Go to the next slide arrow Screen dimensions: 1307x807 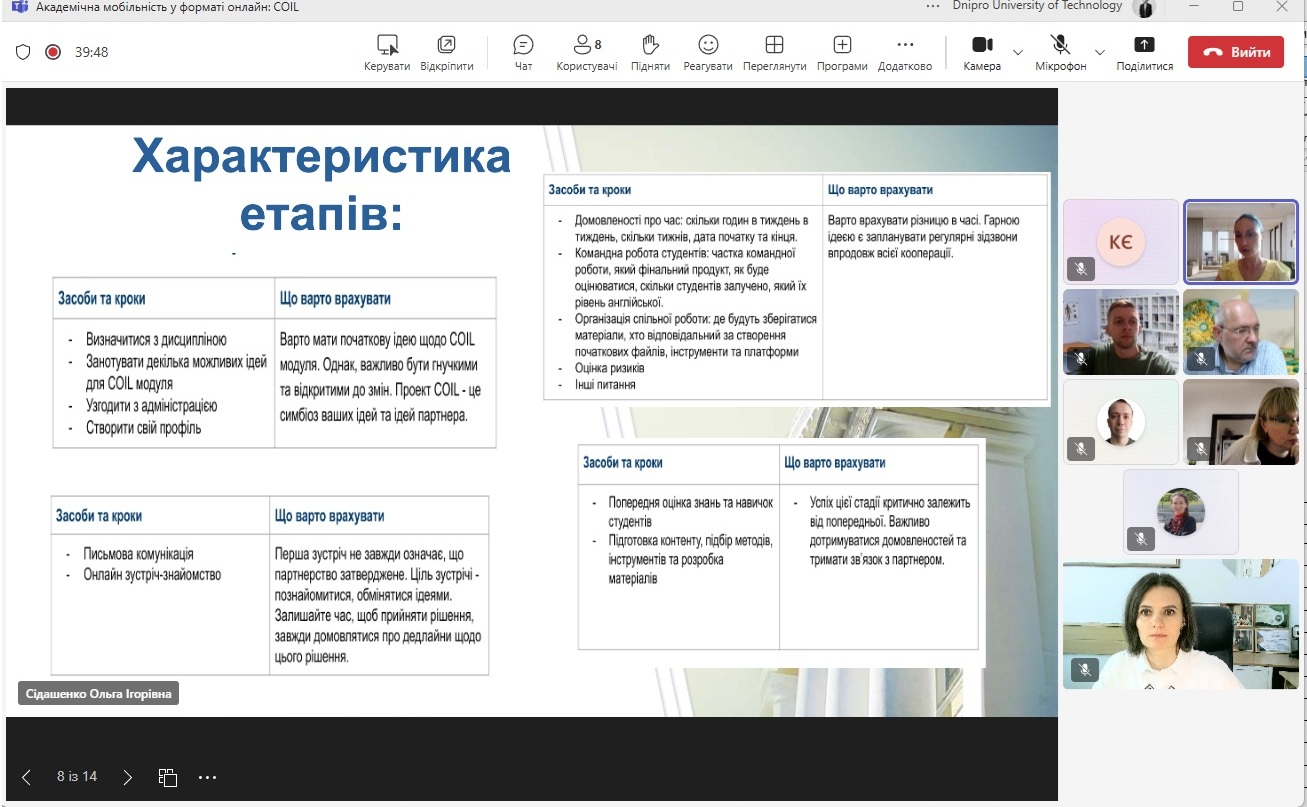[x=127, y=777]
